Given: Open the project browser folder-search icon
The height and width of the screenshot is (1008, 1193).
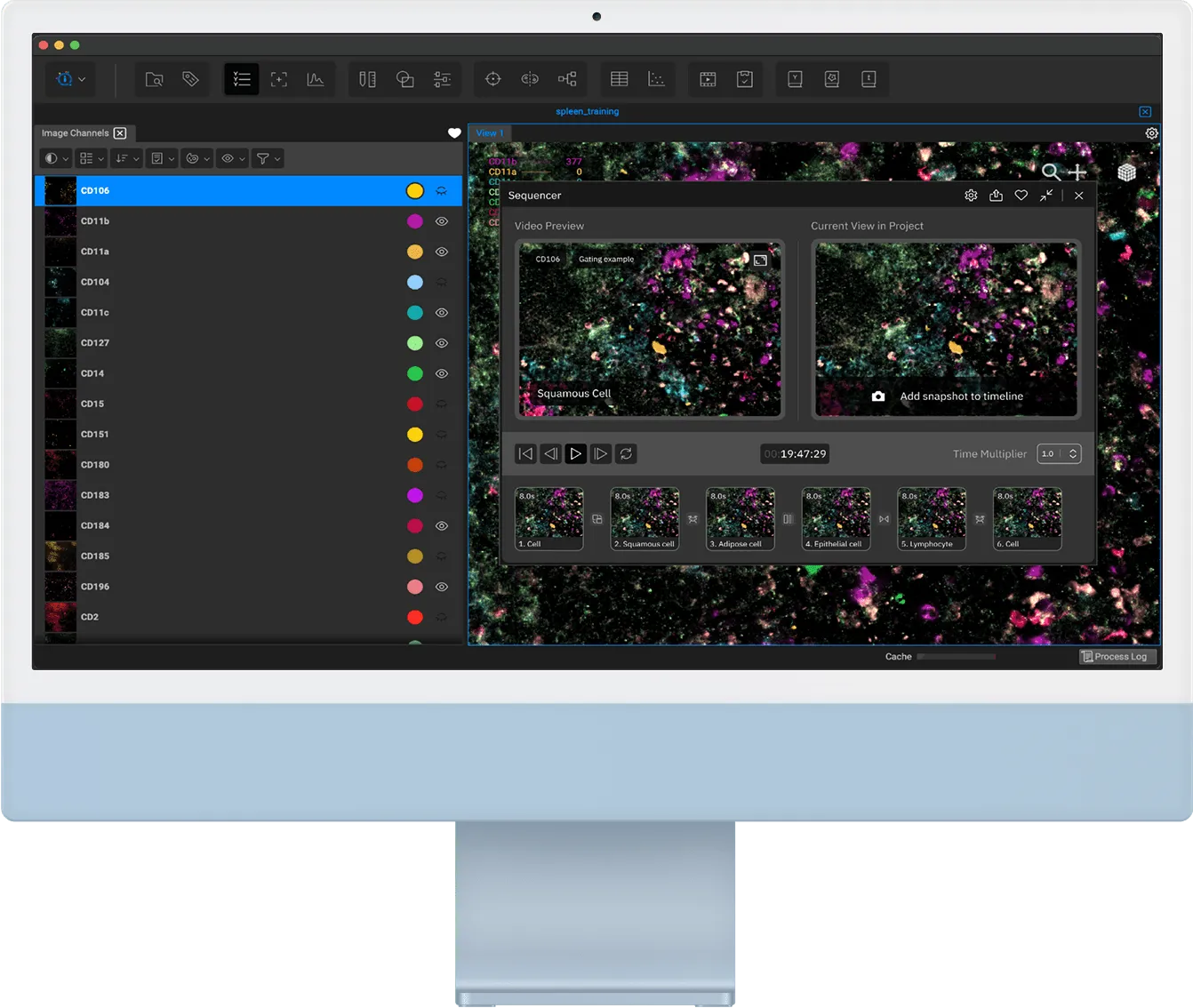Looking at the screenshot, I should click(x=154, y=79).
